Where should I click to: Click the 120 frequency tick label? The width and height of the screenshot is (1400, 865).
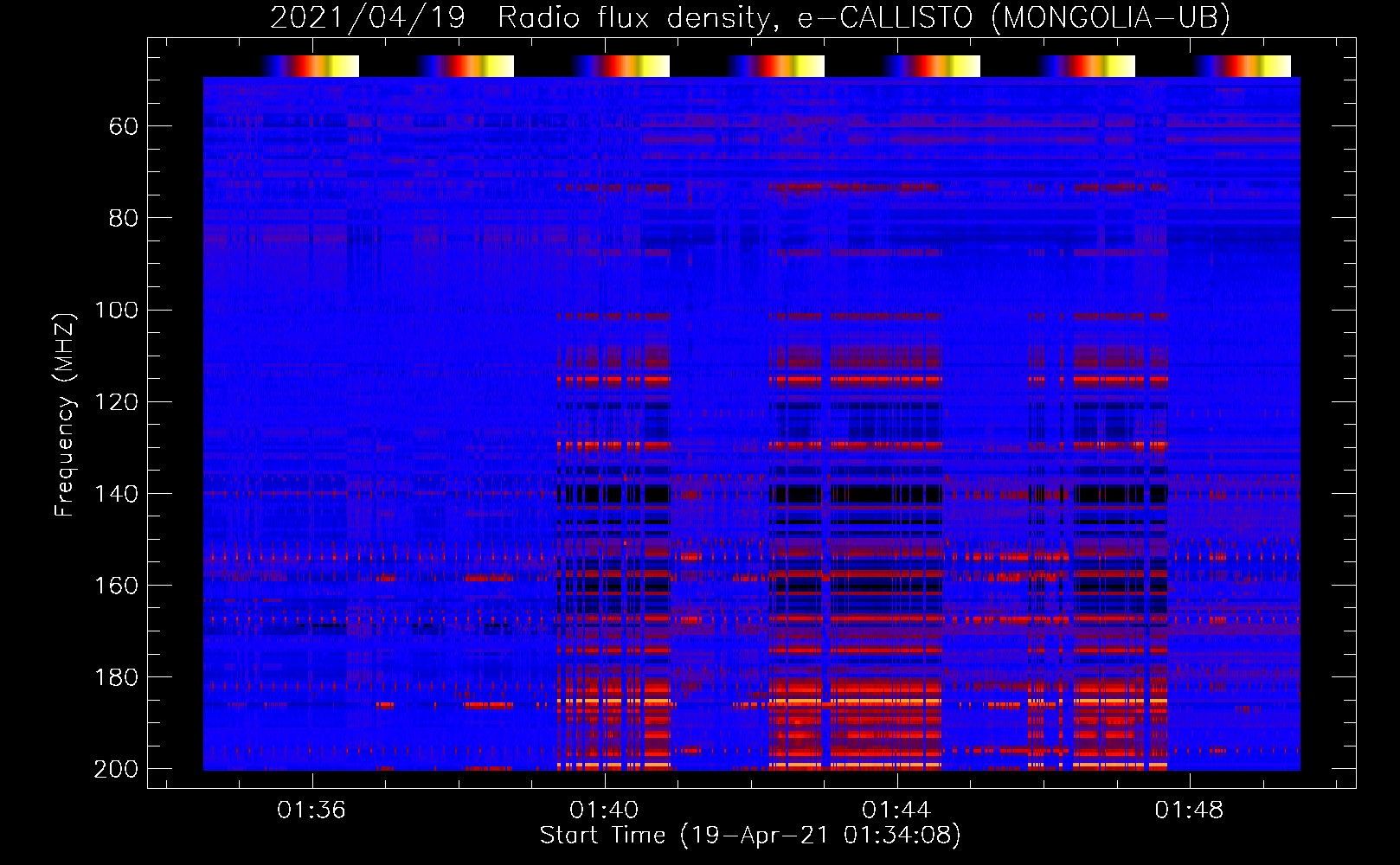pos(116,401)
